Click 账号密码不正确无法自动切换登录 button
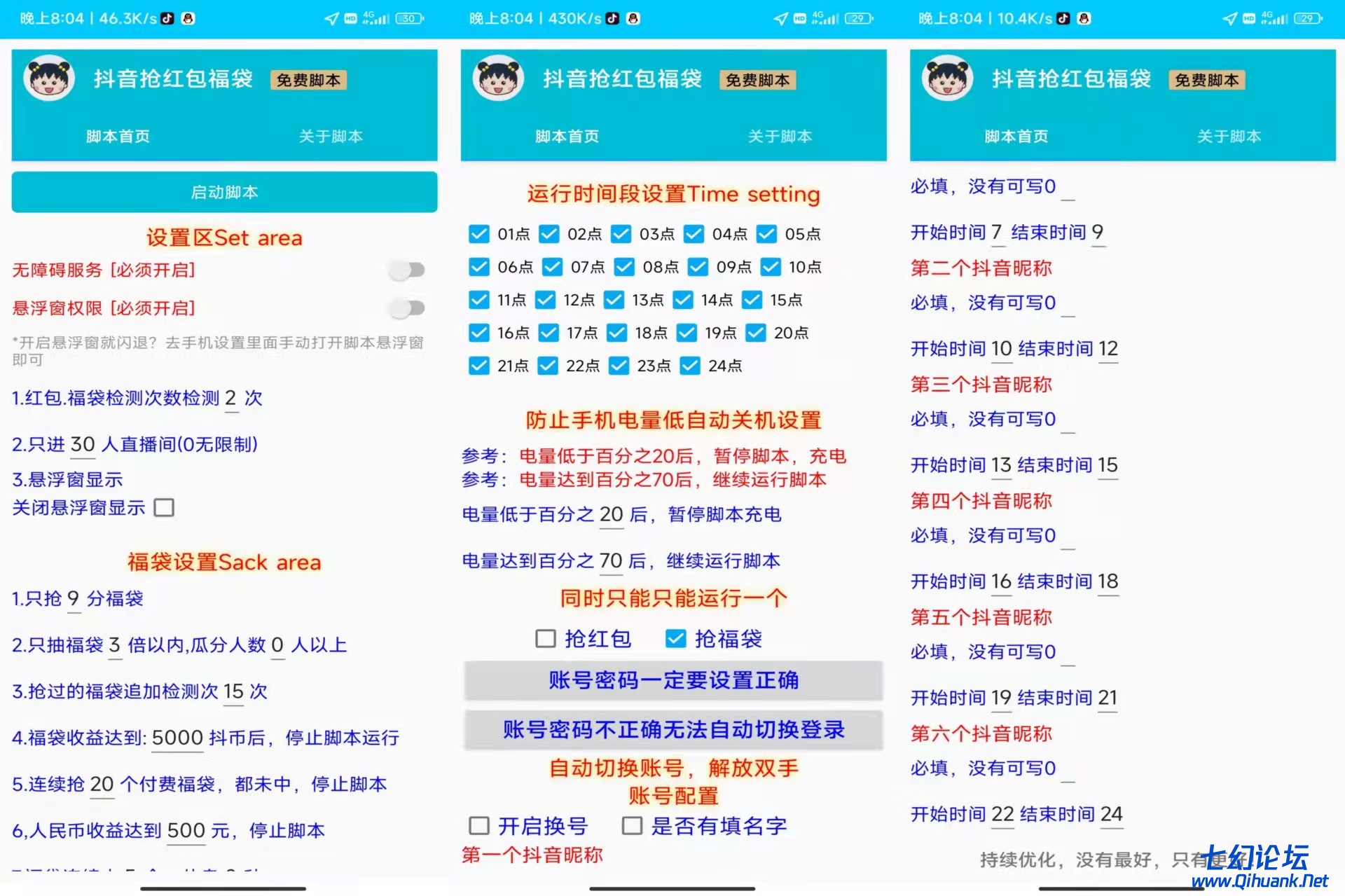1345x896 pixels. pos(673,730)
